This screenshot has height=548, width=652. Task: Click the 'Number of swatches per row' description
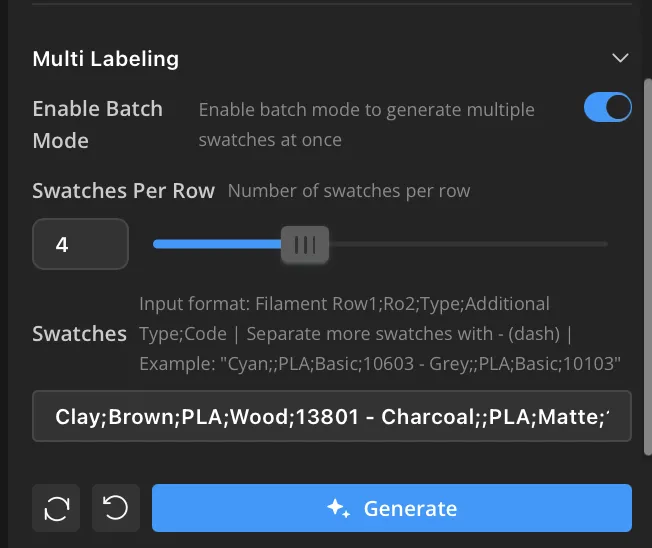(349, 191)
